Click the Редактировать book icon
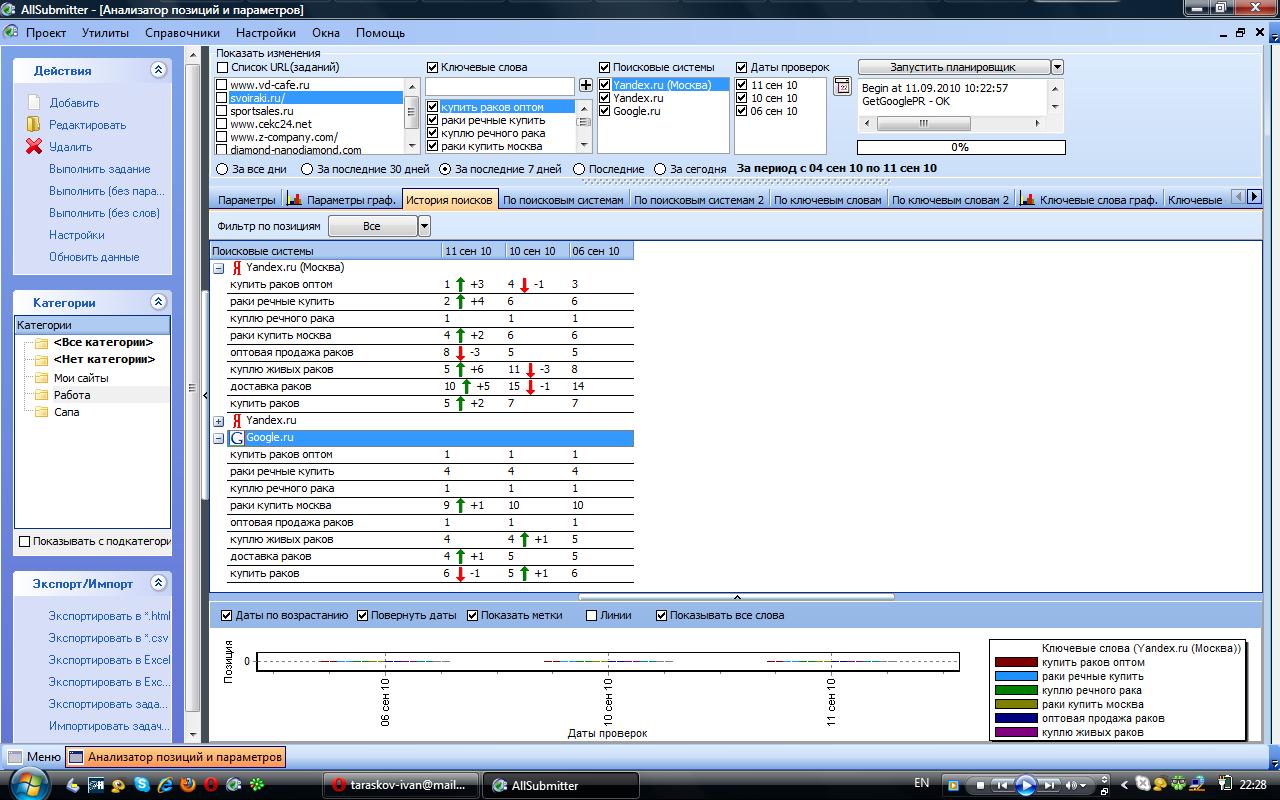The image size is (1280, 800). [x=34, y=125]
